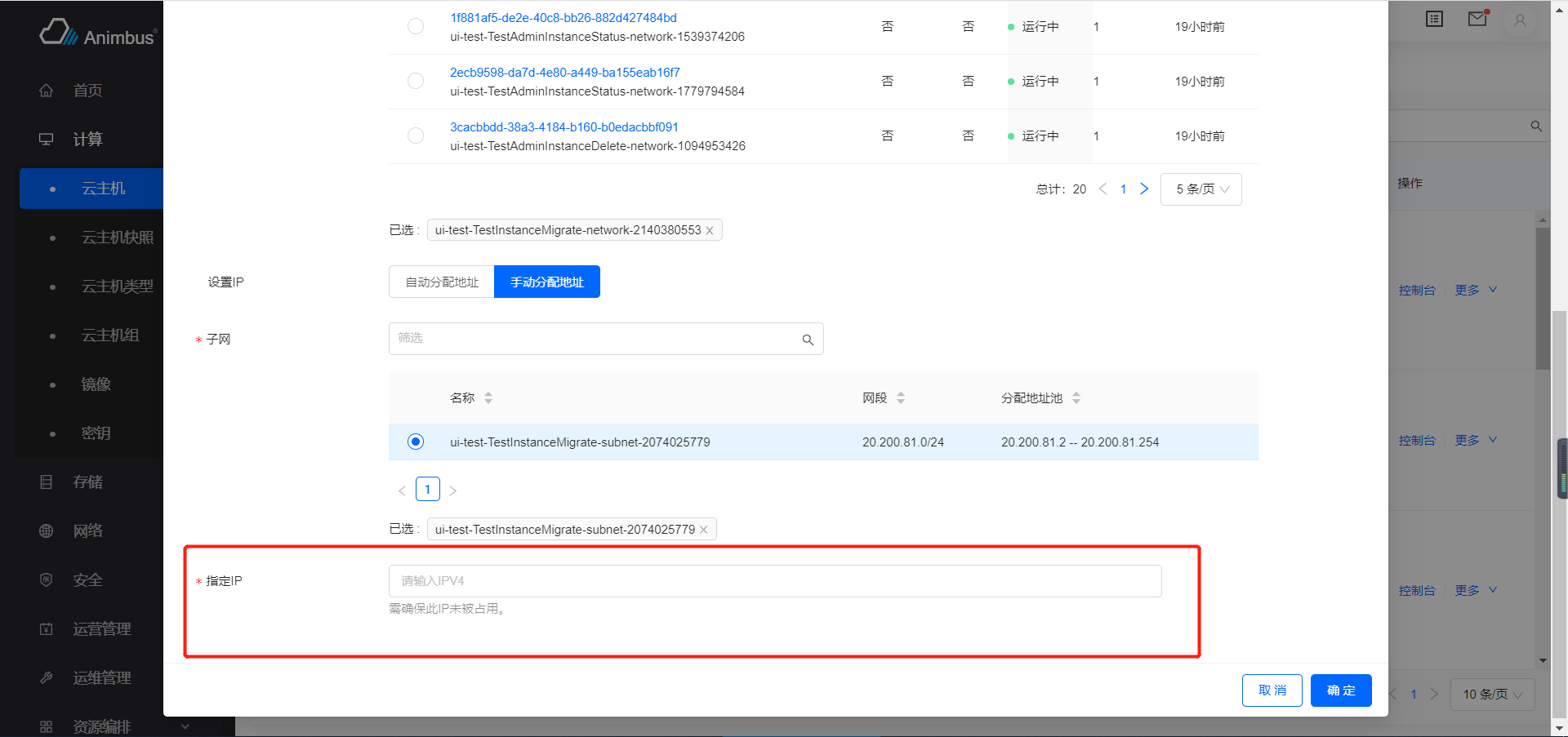Select subnet radio ui-test-TestInstanceMigrate-subnet-2074025779
This screenshot has height=737, width=1568.
pos(416,442)
